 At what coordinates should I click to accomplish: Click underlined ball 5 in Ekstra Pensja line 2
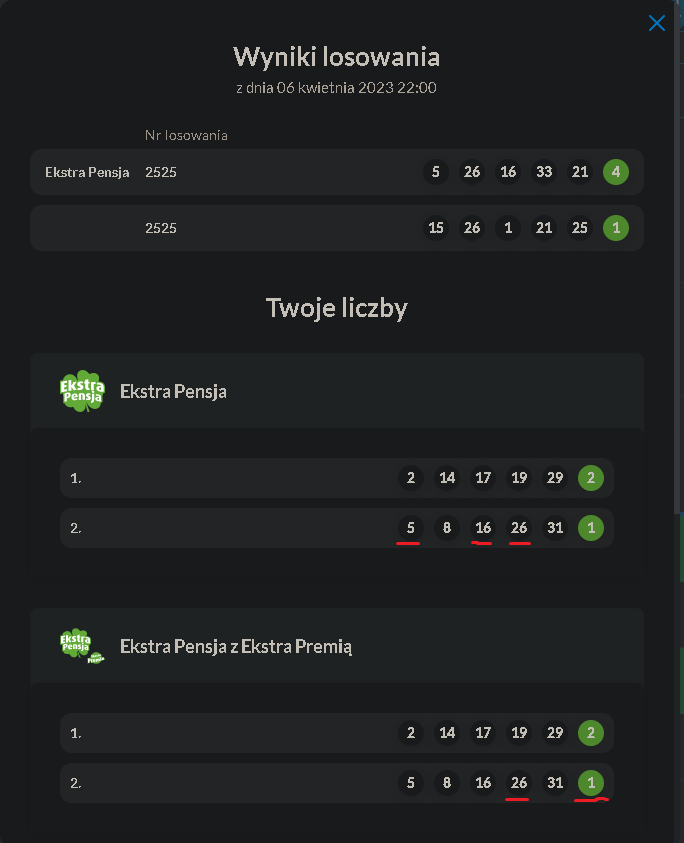(411, 528)
